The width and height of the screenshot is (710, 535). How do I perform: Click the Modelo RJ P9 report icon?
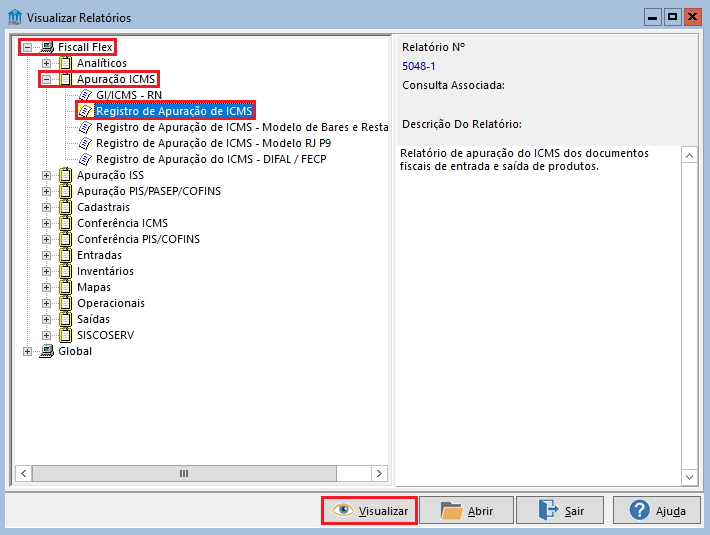coord(85,143)
